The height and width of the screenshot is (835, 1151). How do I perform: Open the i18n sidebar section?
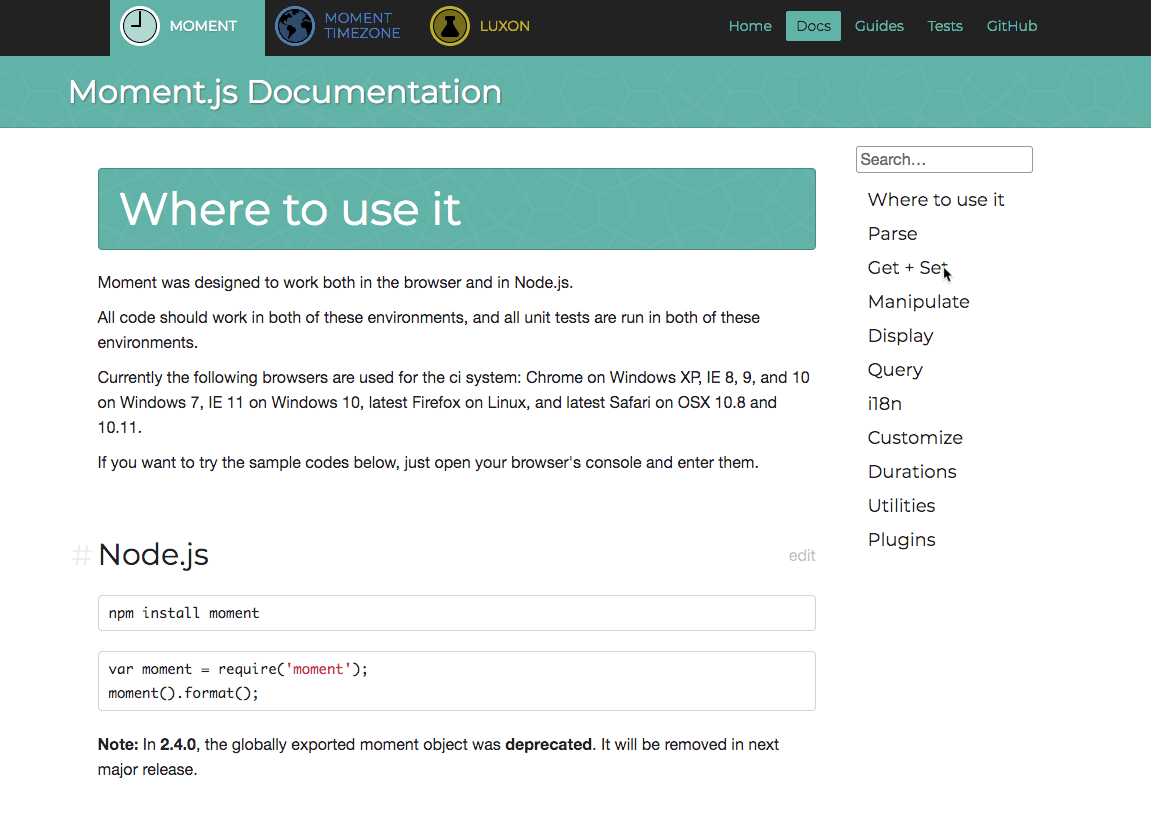tap(885, 404)
